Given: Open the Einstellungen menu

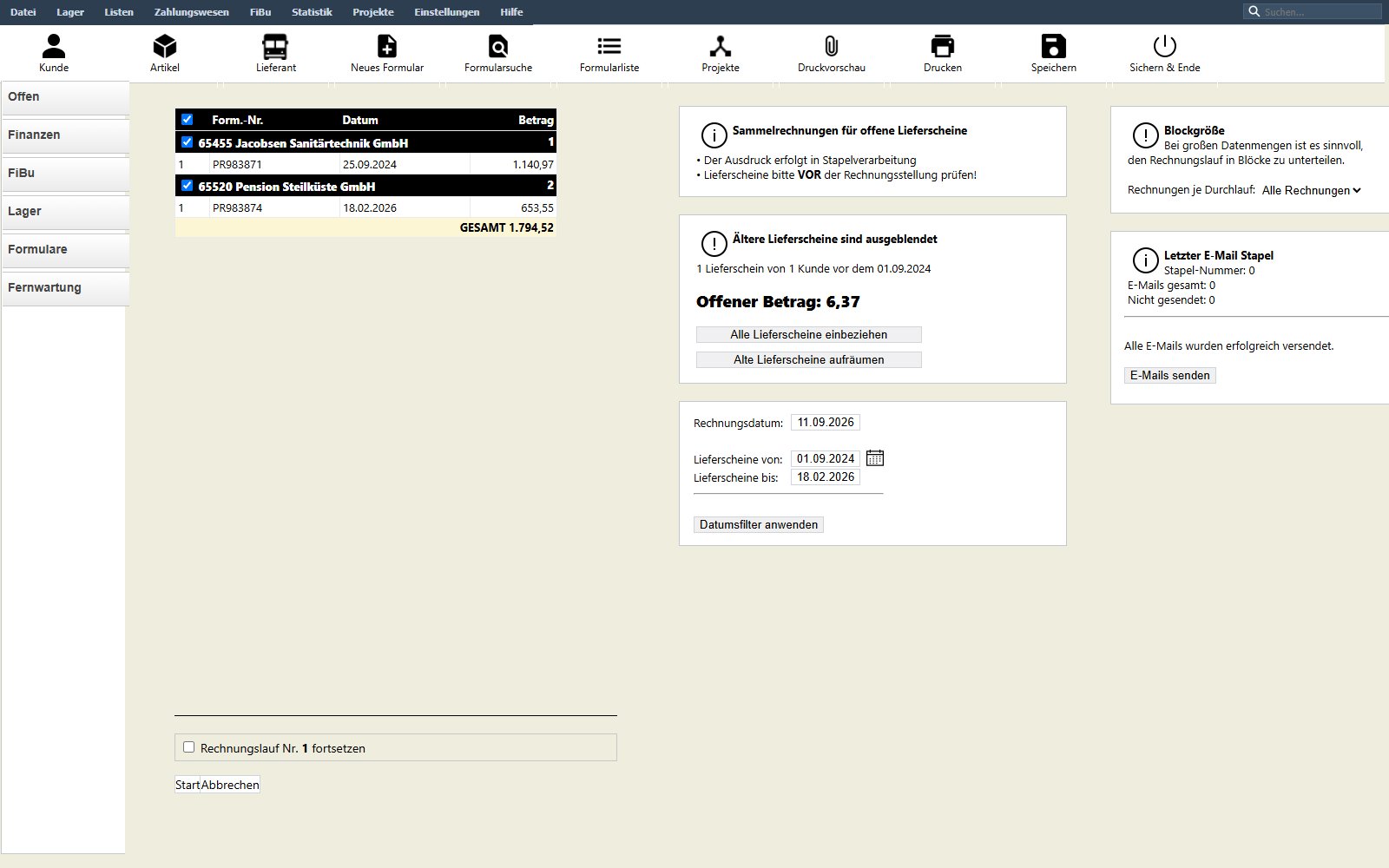Looking at the screenshot, I should click(x=447, y=12).
